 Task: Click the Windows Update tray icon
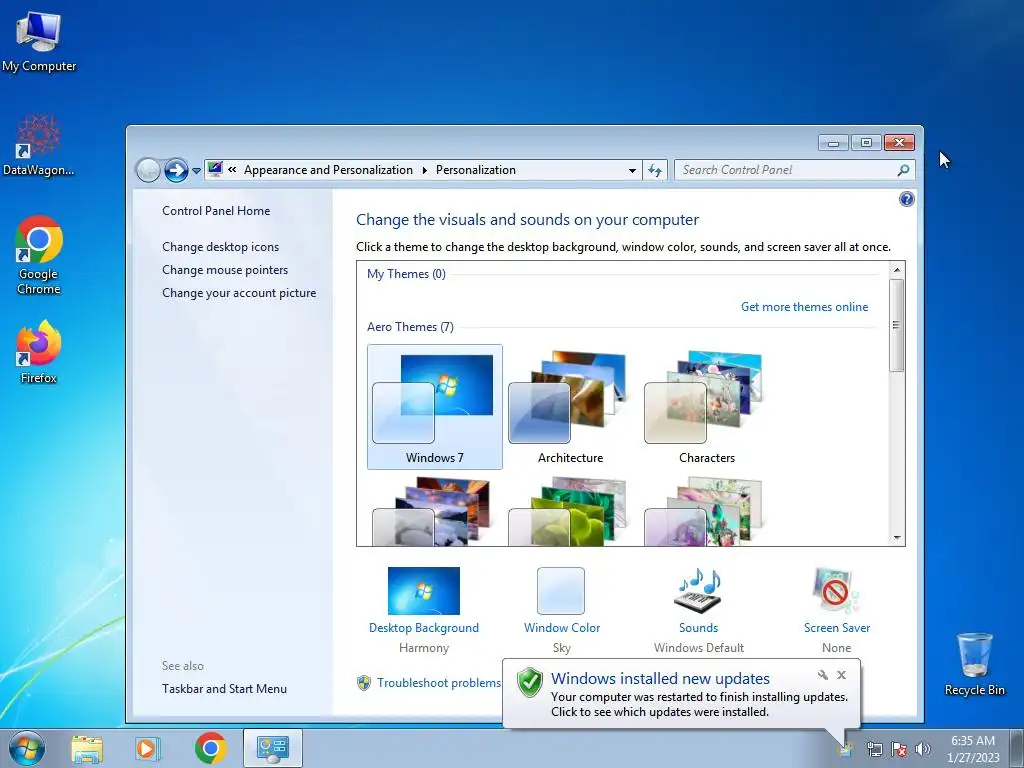(845, 749)
